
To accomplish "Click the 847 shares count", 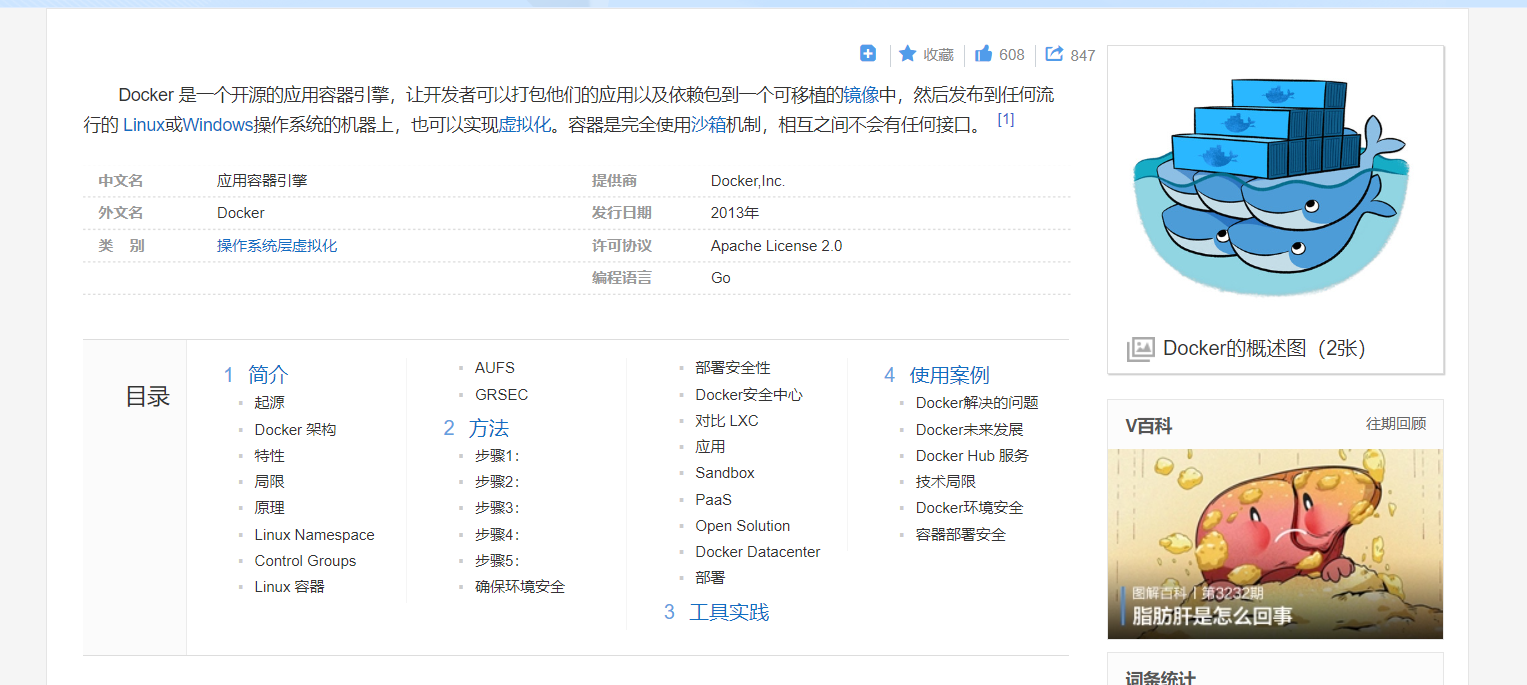I will point(1083,56).
